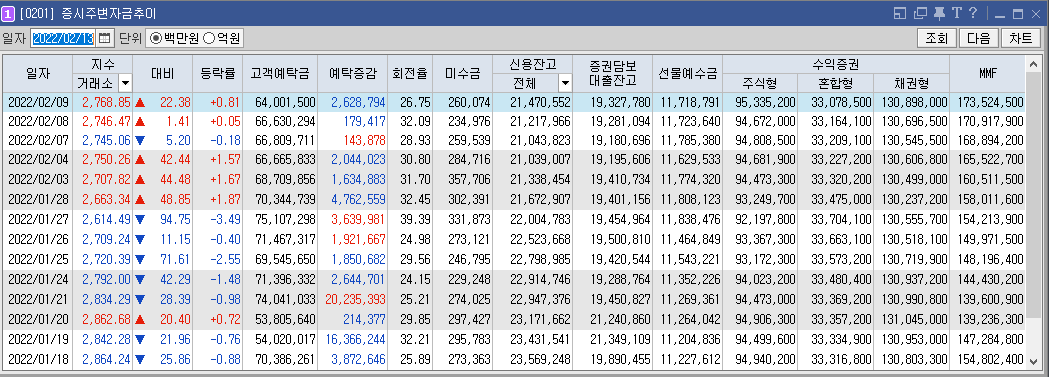Click deposit change value 20,235,393
The image size is (1049, 377).
(x=355, y=299)
